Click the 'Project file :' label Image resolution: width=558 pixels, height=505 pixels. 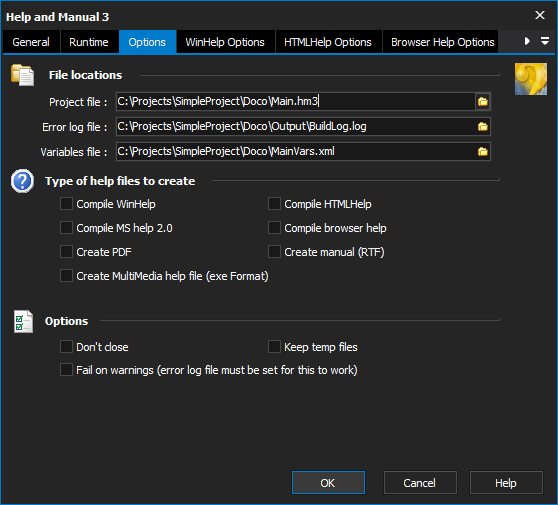tap(78, 102)
